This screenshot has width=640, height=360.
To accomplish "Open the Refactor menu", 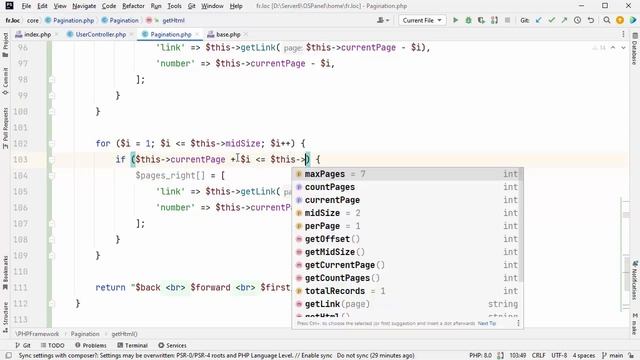I will [133, 6].
